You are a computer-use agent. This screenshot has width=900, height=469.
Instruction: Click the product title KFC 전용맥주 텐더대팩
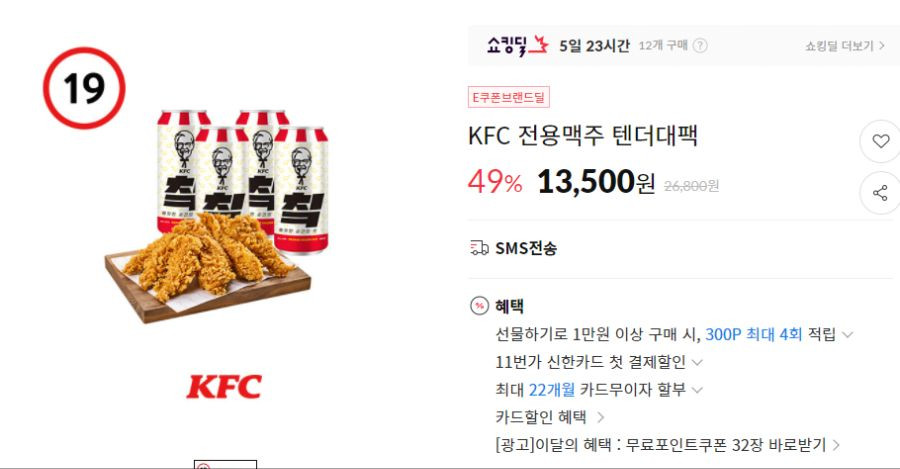point(583,136)
